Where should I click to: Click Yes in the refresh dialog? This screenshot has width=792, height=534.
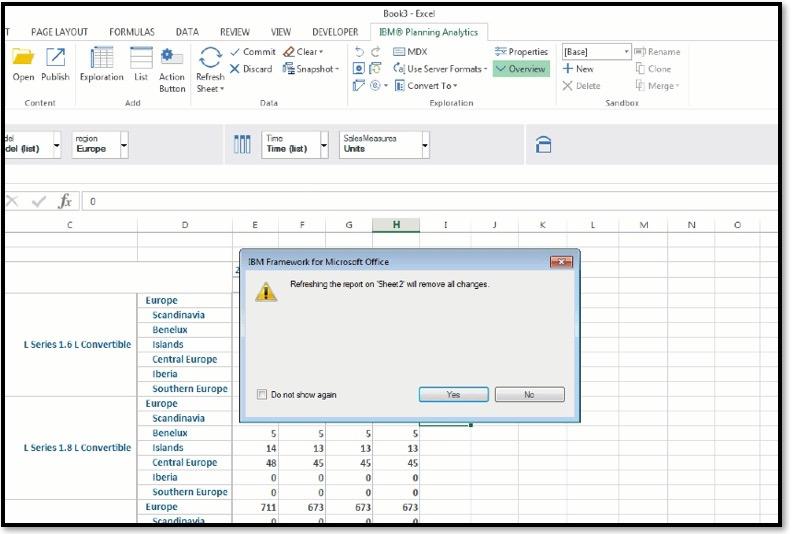(454, 395)
